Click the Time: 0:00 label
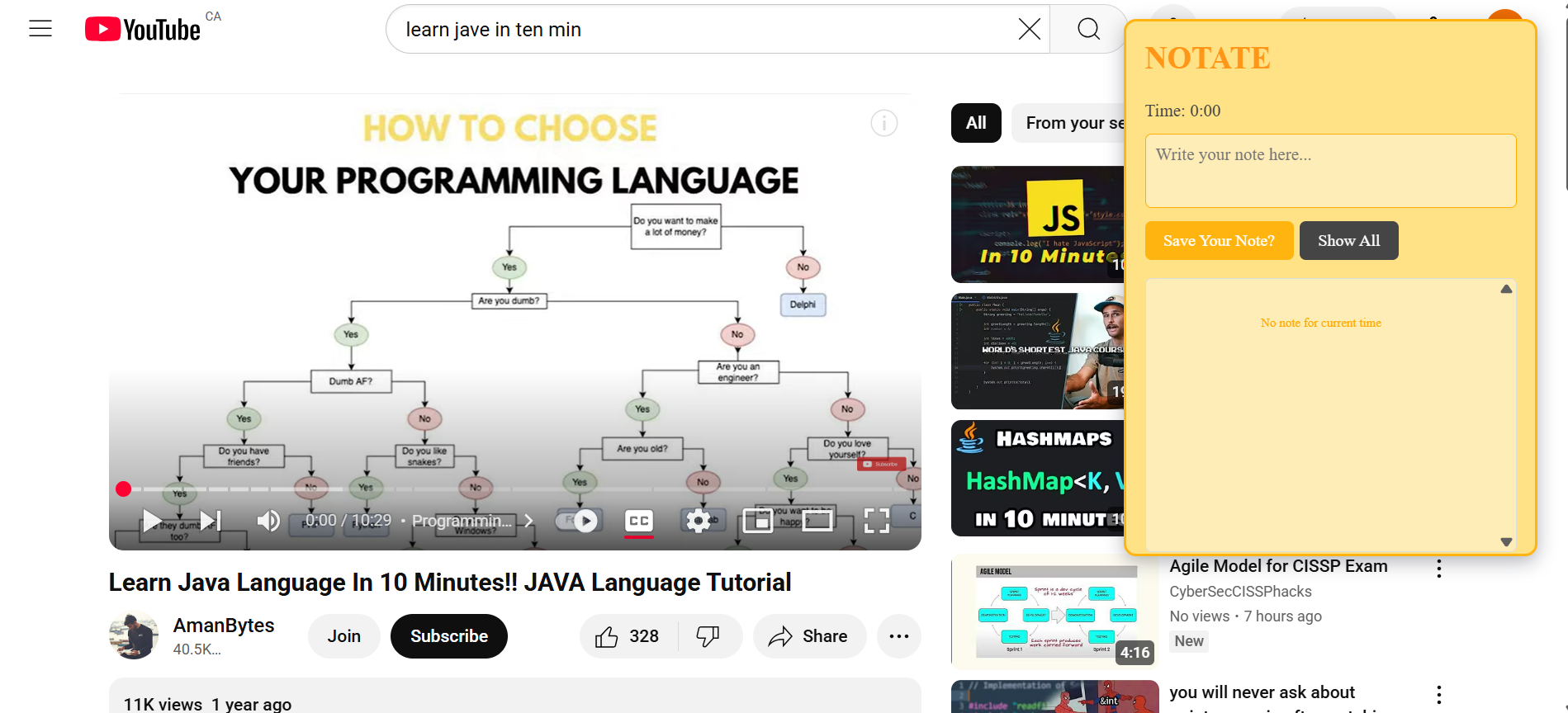 1182,111
